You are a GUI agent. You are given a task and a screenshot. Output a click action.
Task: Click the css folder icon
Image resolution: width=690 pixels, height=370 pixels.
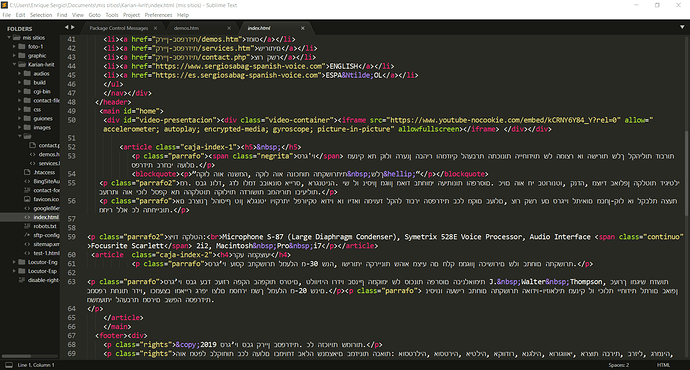(27, 109)
